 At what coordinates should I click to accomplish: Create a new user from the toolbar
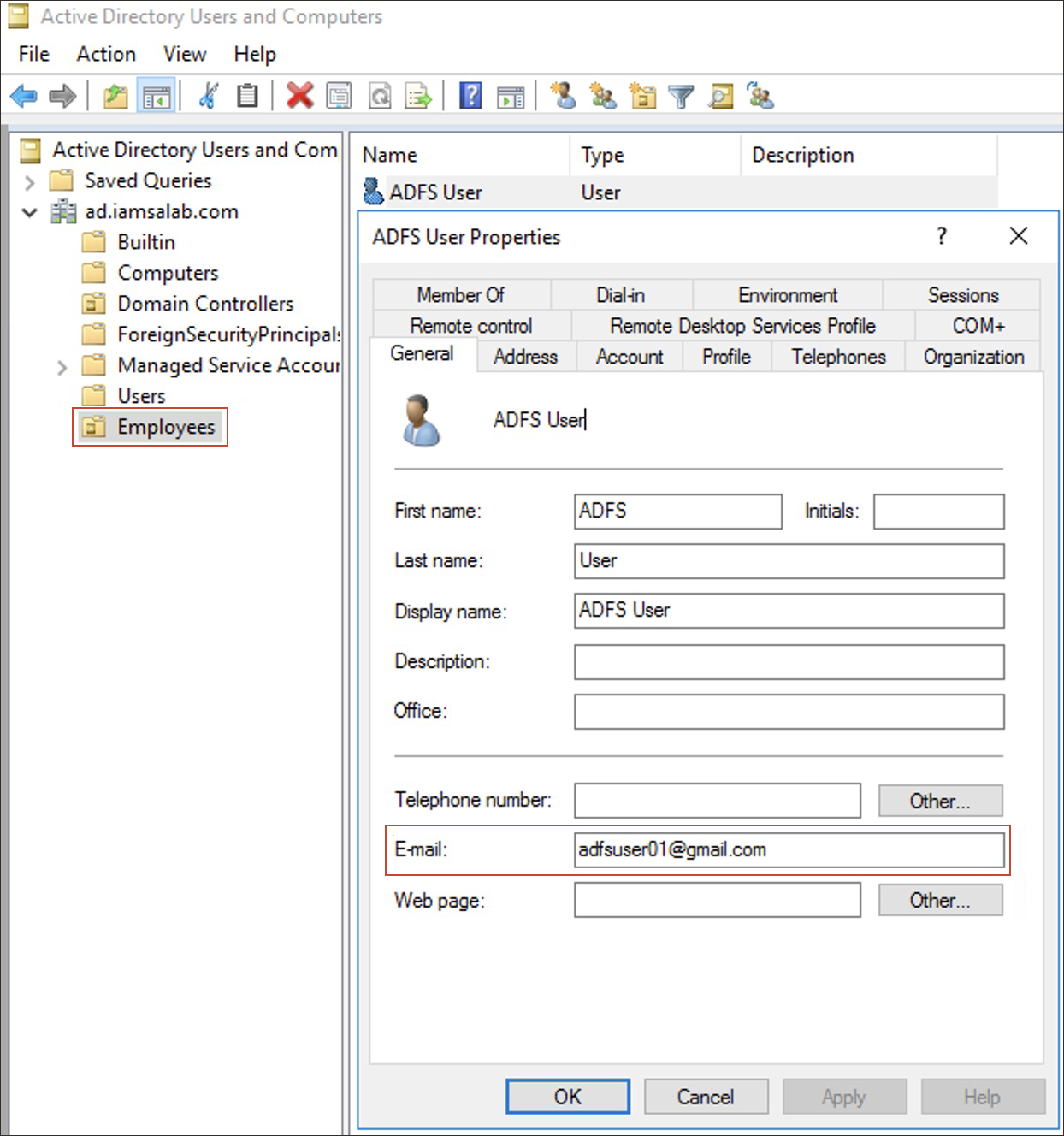coord(563,96)
